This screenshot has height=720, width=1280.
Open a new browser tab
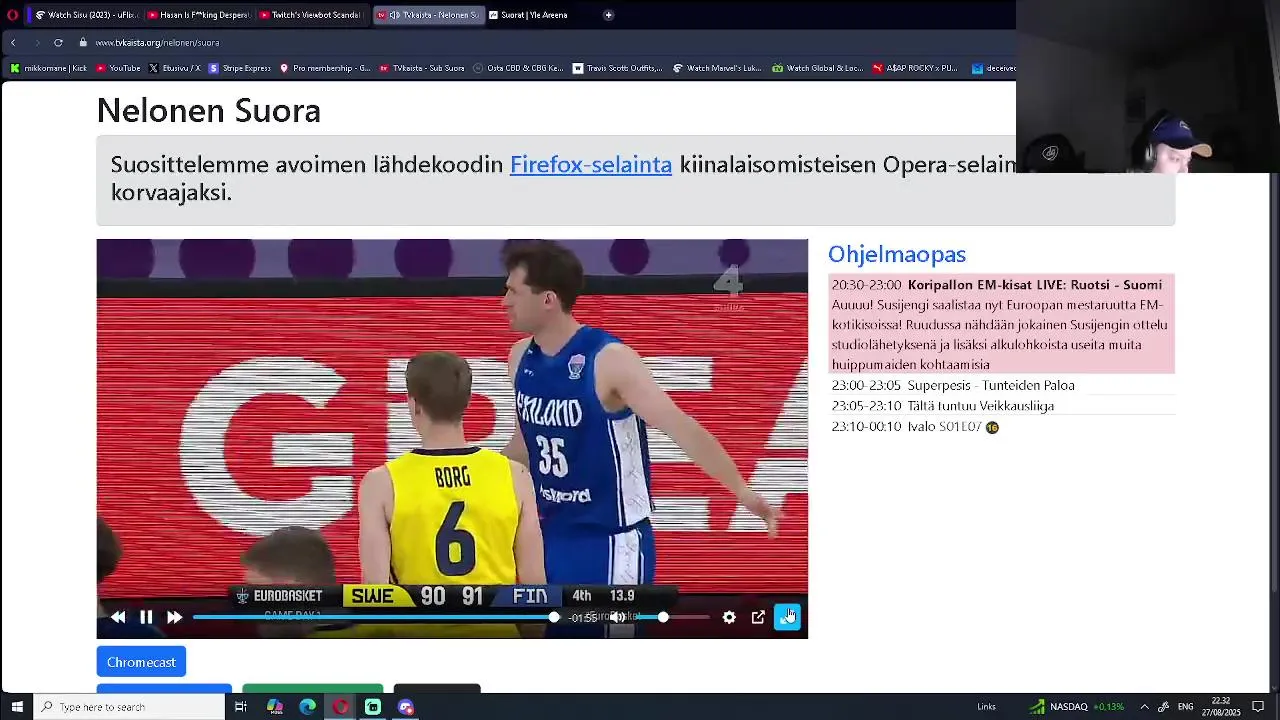tap(608, 15)
